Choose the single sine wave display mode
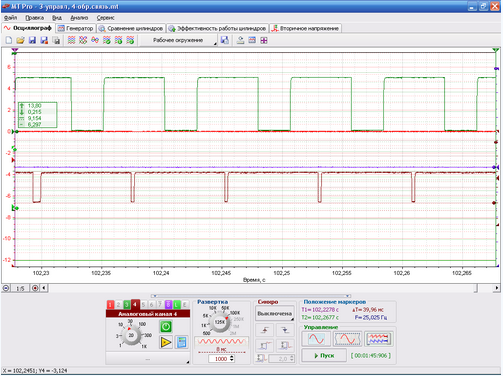The height and width of the screenshot is (376, 503). [x=316, y=339]
